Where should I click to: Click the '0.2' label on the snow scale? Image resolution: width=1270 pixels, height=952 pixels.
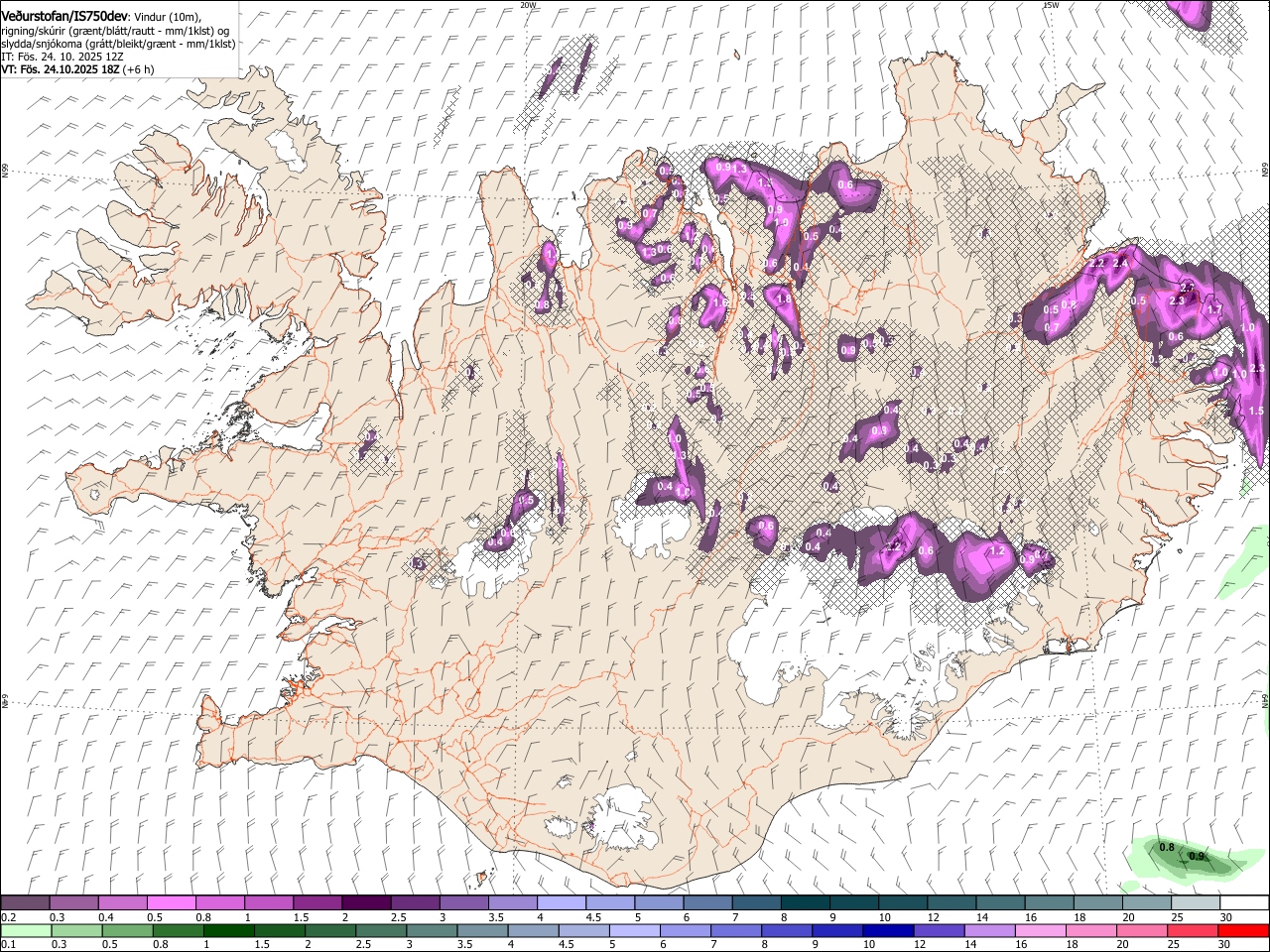click(8, 917)
